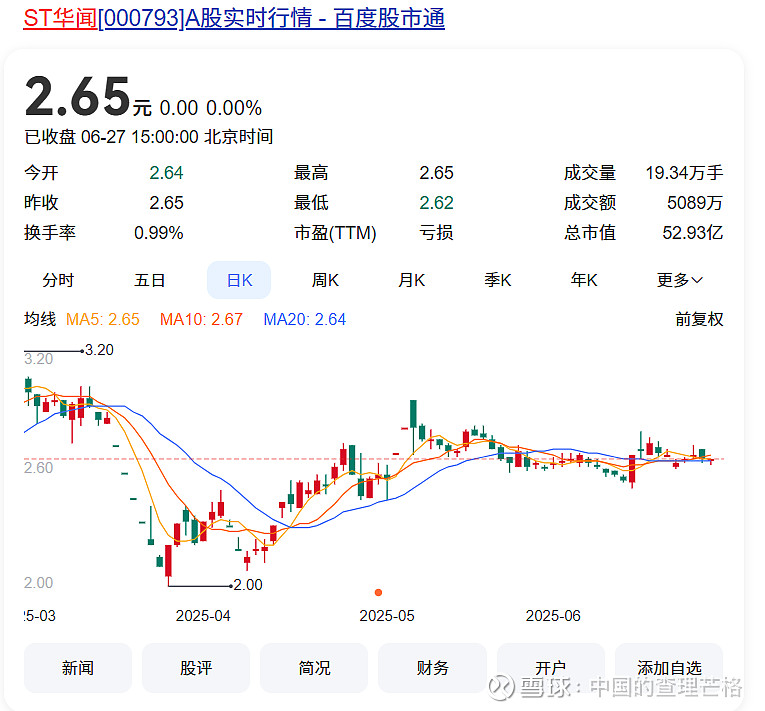The width and height of the screenshot is (765, 711).
Task: Click the 总市值 value 52.93亿
Action: 693,233
